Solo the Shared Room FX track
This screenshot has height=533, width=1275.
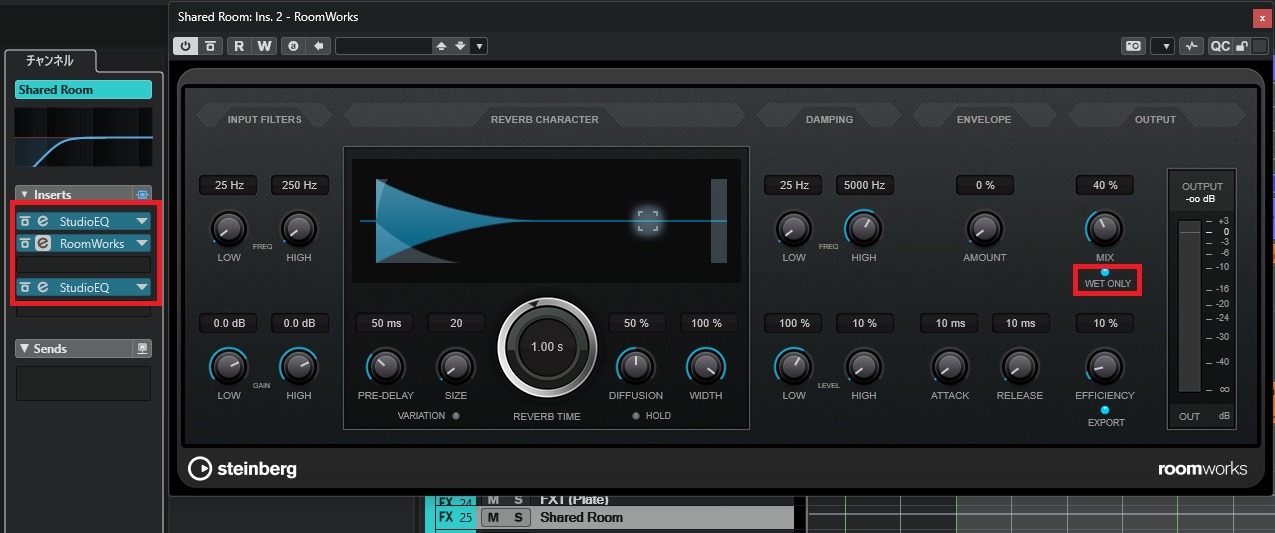click(518, 517)
